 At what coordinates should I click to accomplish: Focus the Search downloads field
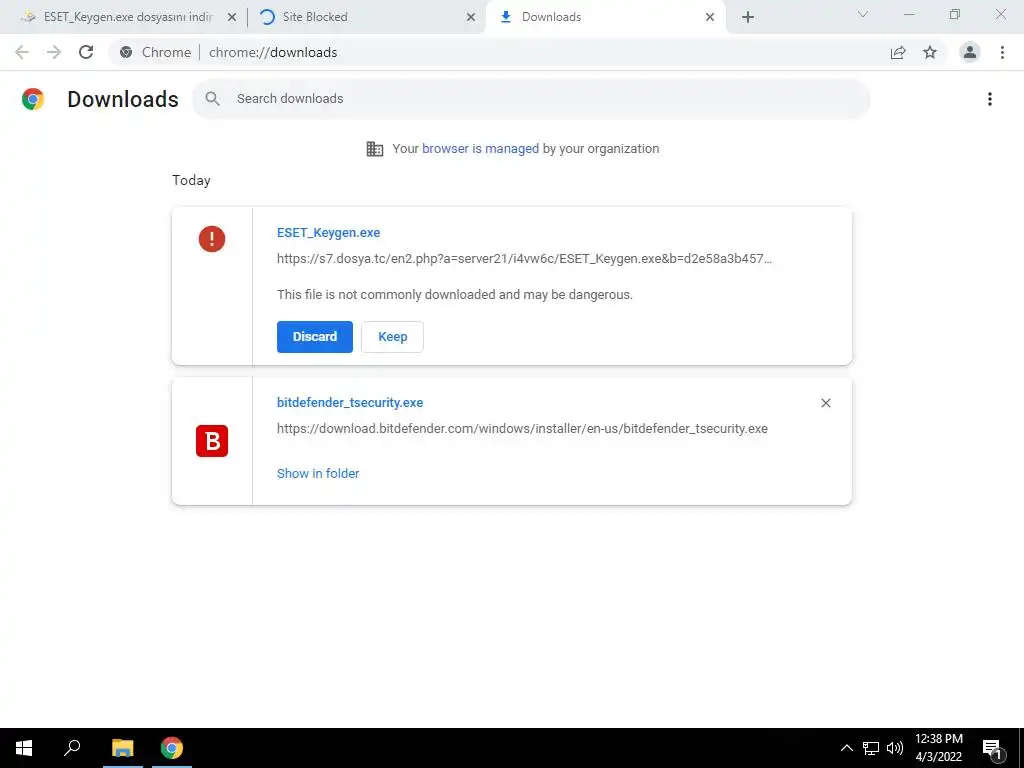(x=531, y=99)
